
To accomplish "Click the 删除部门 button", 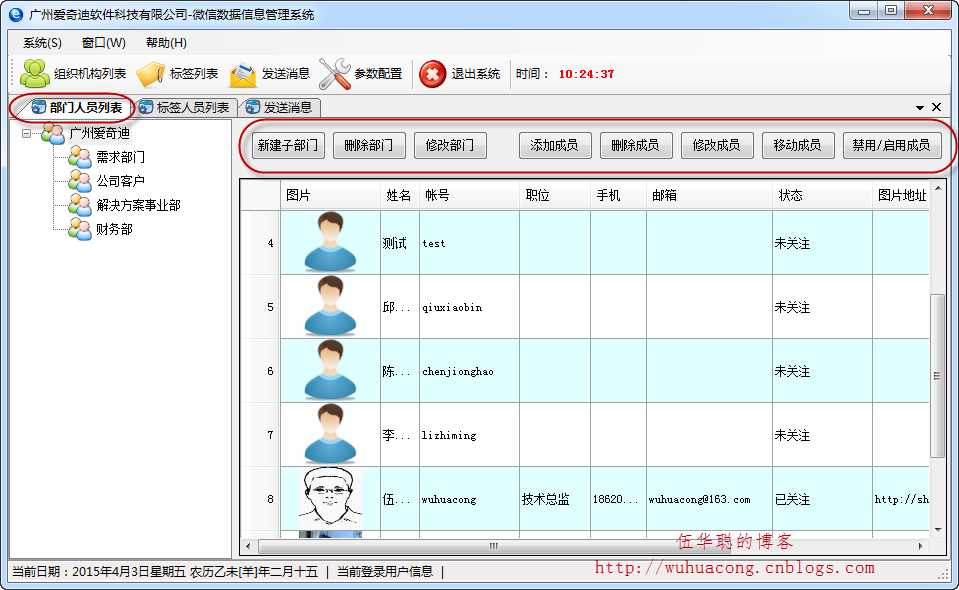I will click(369, 146).
